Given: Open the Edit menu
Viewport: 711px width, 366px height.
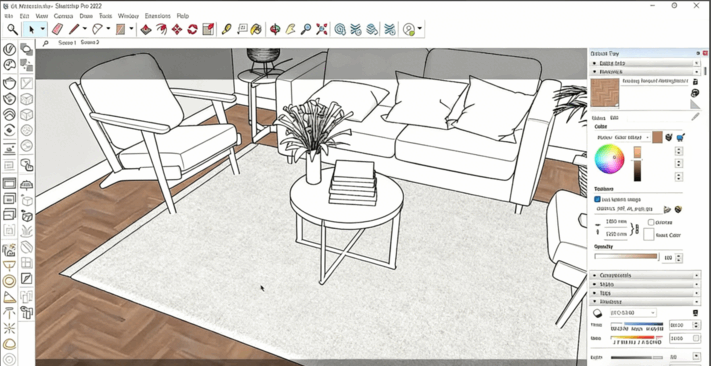Looking at the screenshot, I should pyautogui.click(x=24, y=16).
